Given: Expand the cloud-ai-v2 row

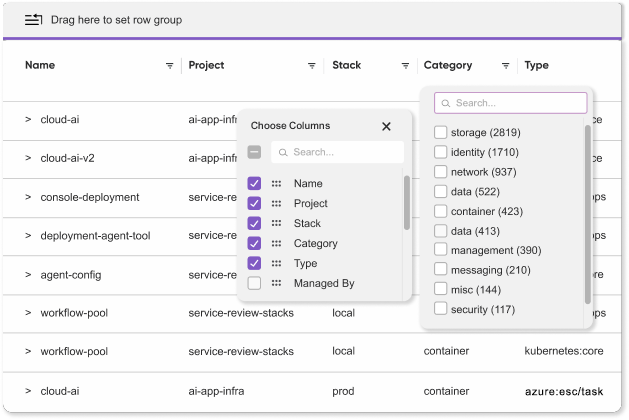Looking at the screenshot, I should (x=28, y=158).
